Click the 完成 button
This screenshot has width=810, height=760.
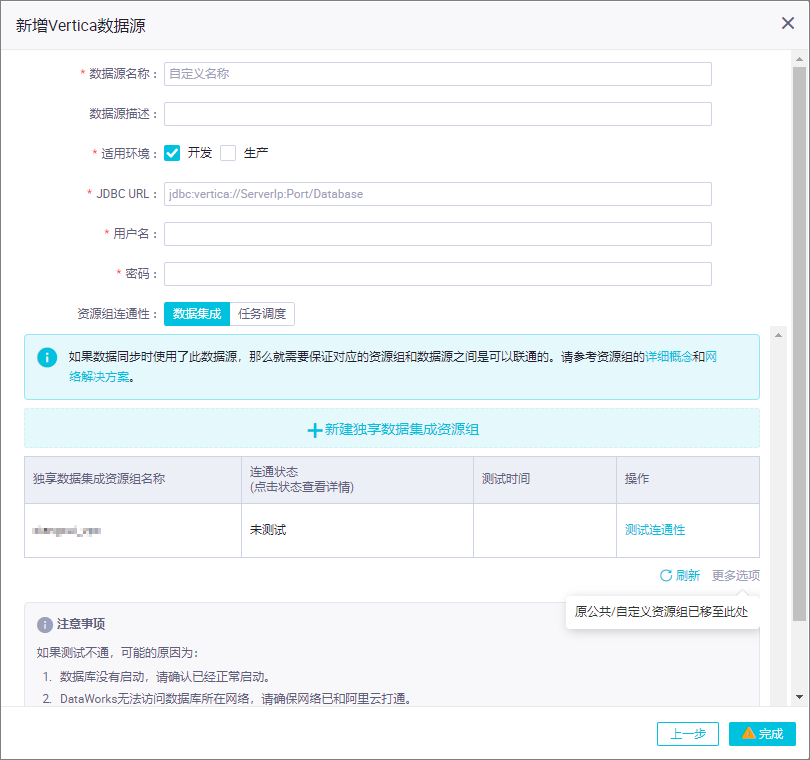(x=762, y=734)
